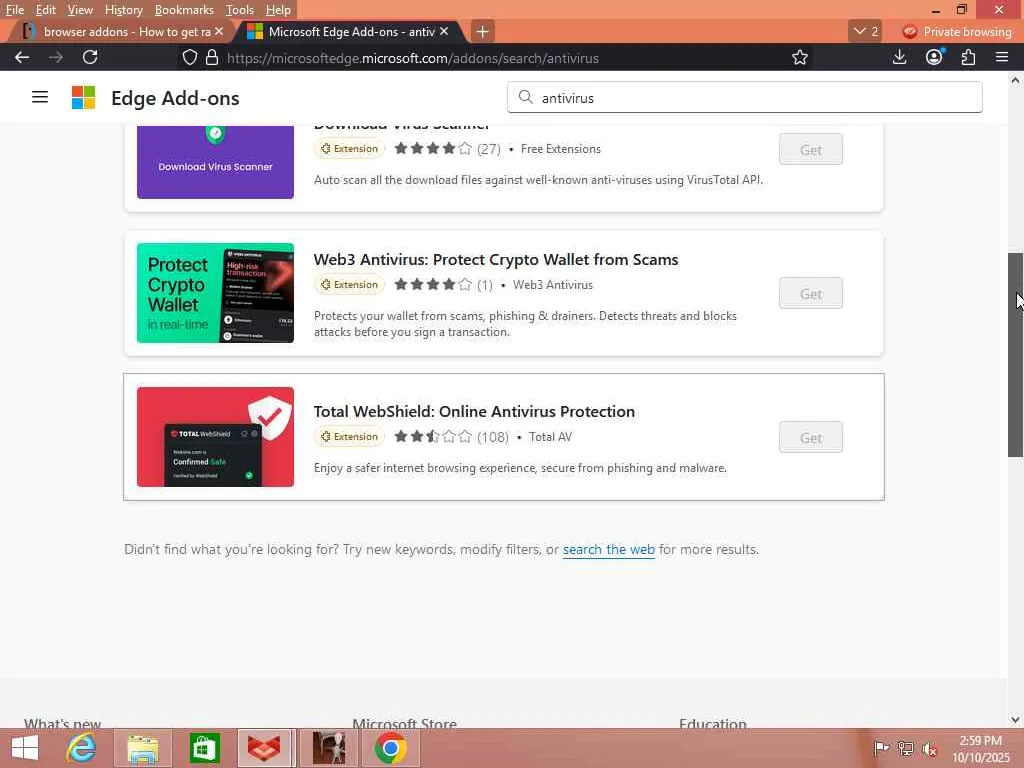Click the Private browsing indicator
This screenshot has height=768, width=1024.
pyautogui.click(x=957, y=31)
